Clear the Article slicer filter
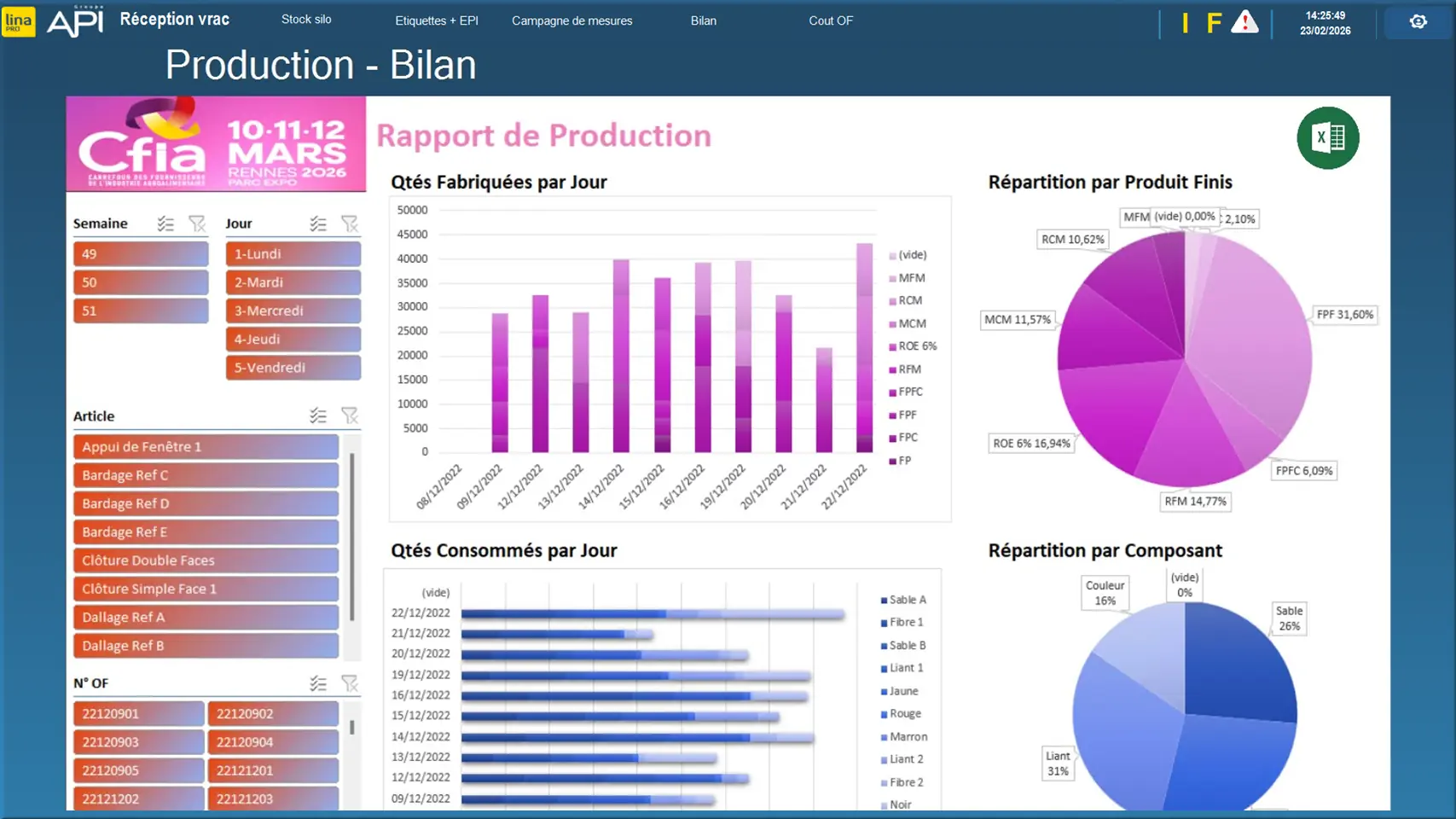Image resolution: width=1456 pixels, height=819 pixels. point(350,415)
